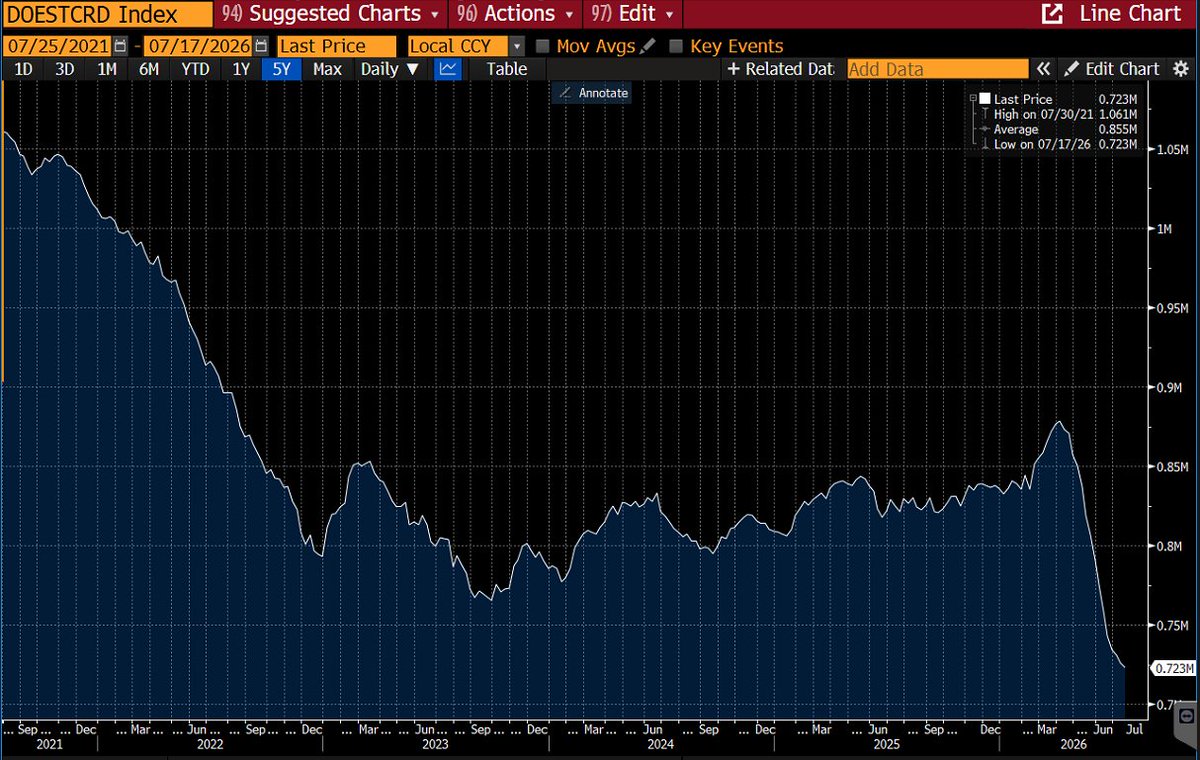The width and height of the screenshot is (1200, 760).
Task: Click the 0.723M last value axis label
Action: (1172, 668)
